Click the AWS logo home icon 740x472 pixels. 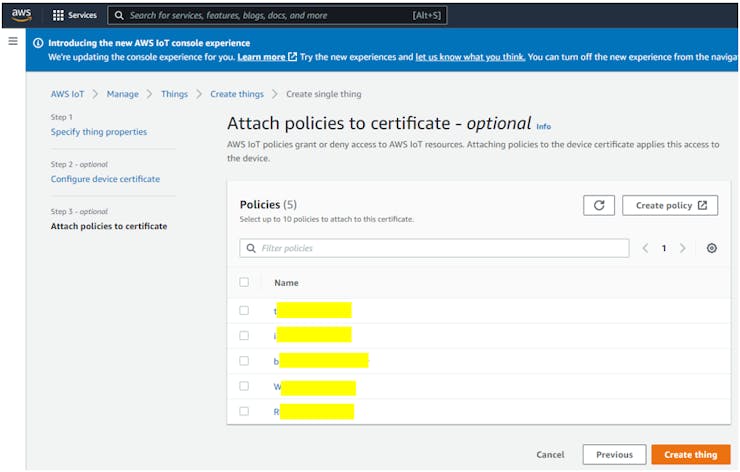(x=21, y=15)
